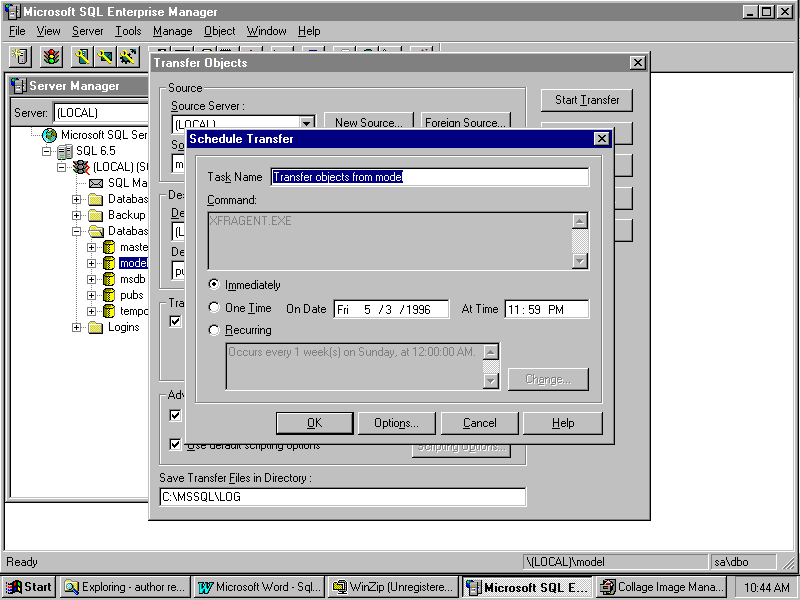Open Options in Schedule Transfer dialog
The height and width of the screenshot is (600, 800).
point(396,423)
